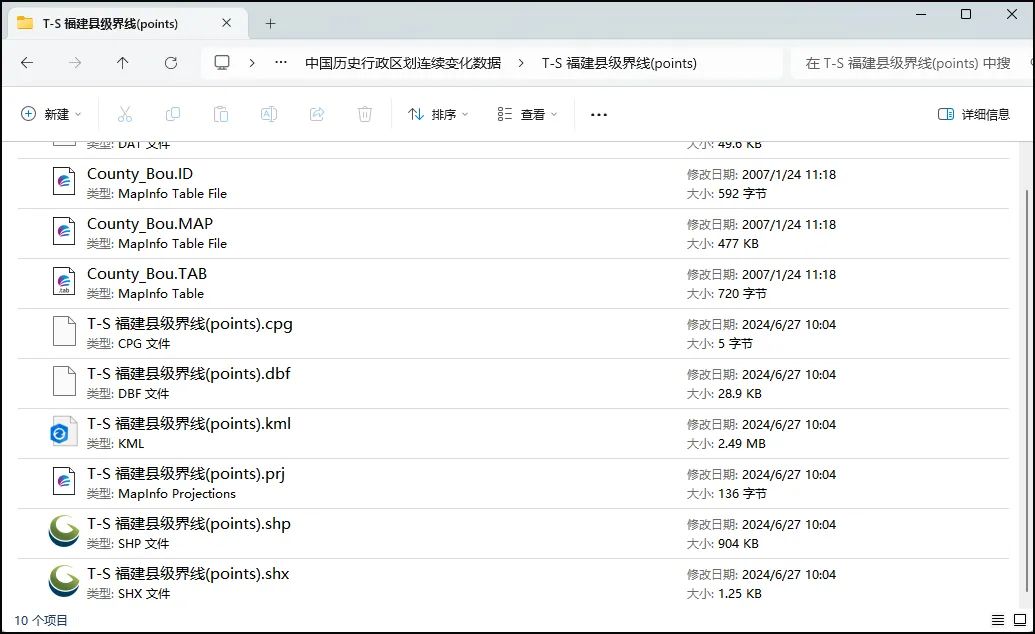Select T-S 福建县级界线(points).prj file name
Image resolution: width=1035 pixels, height=634 pixels.
coord(185,474)
